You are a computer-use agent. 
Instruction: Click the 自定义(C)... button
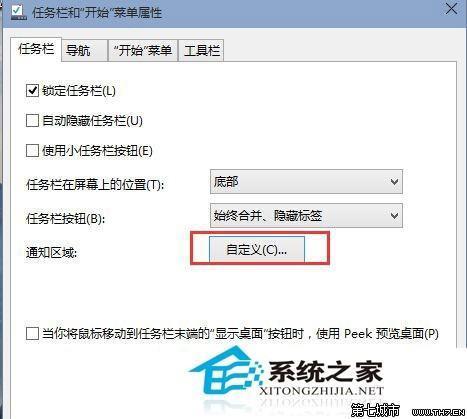[257, 250]
